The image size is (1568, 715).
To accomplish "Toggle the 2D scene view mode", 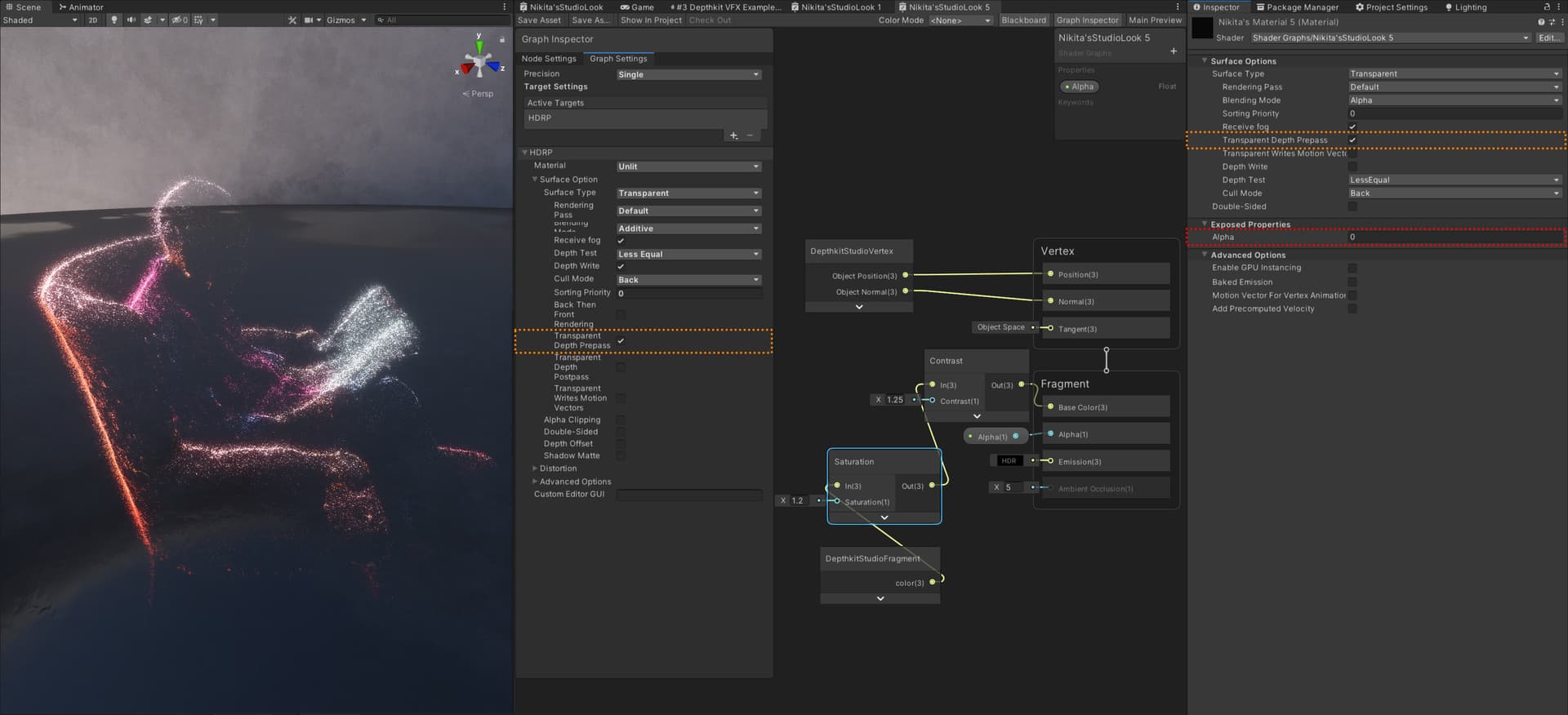I will click(x=93, y=20).
